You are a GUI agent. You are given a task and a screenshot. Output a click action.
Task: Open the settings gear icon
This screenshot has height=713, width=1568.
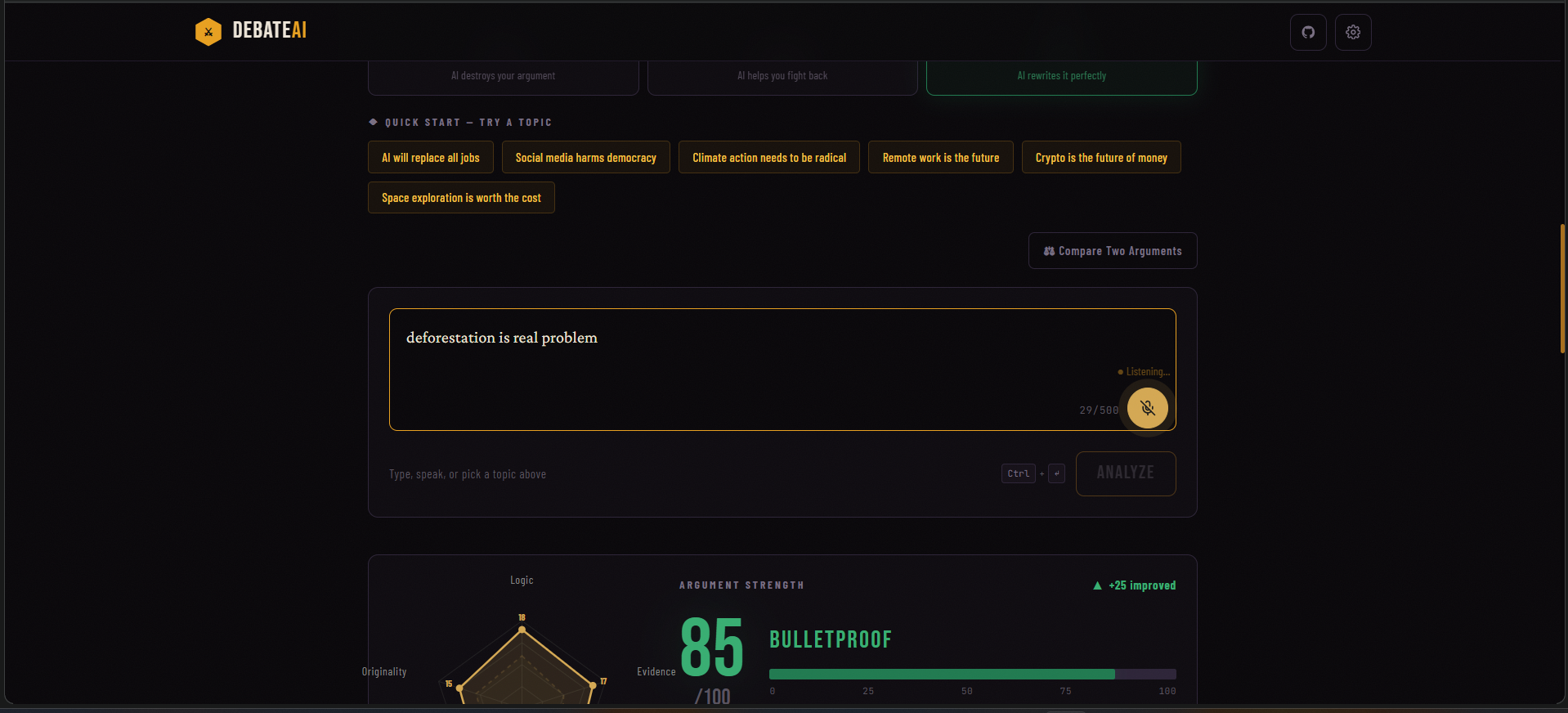(1353, 33)
